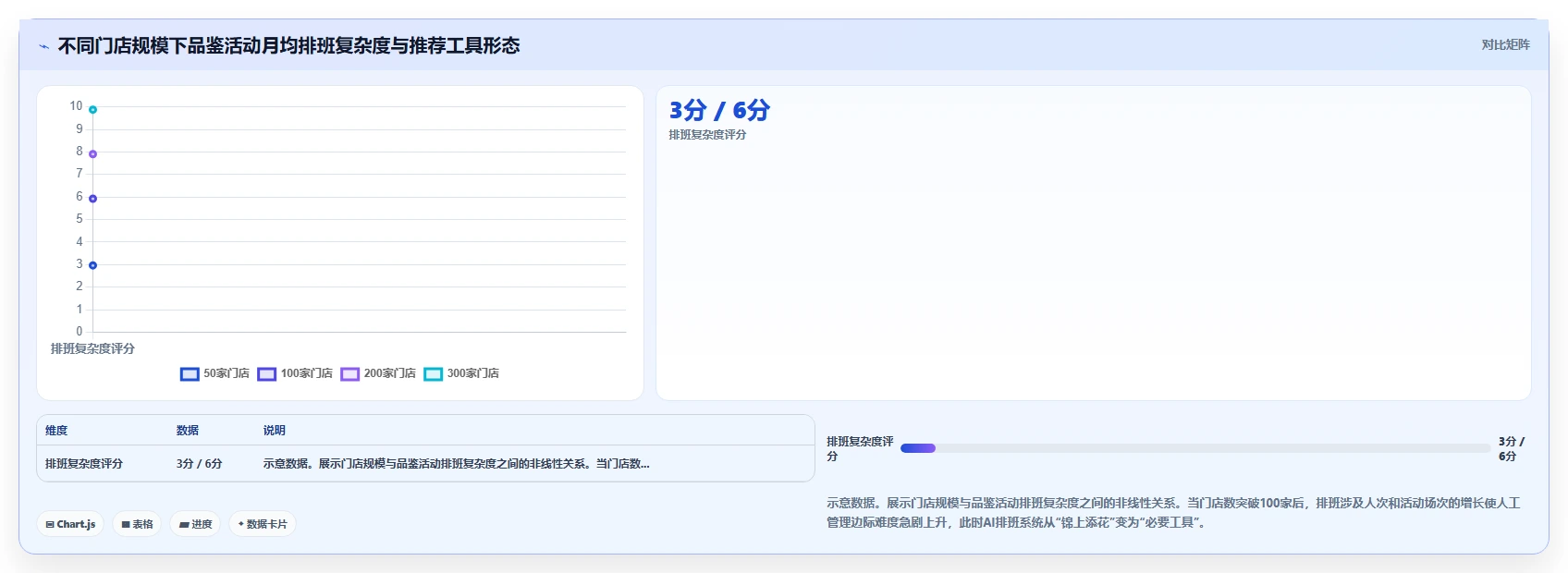Toggle the 50家门店 legend swatch
Screen dimensions: 1568x573
point(190,374)
